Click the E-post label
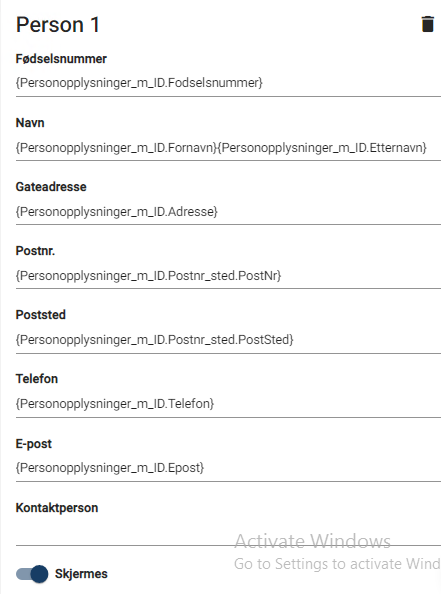Screen dimensions: 441x594 click(x=34, y=444)
